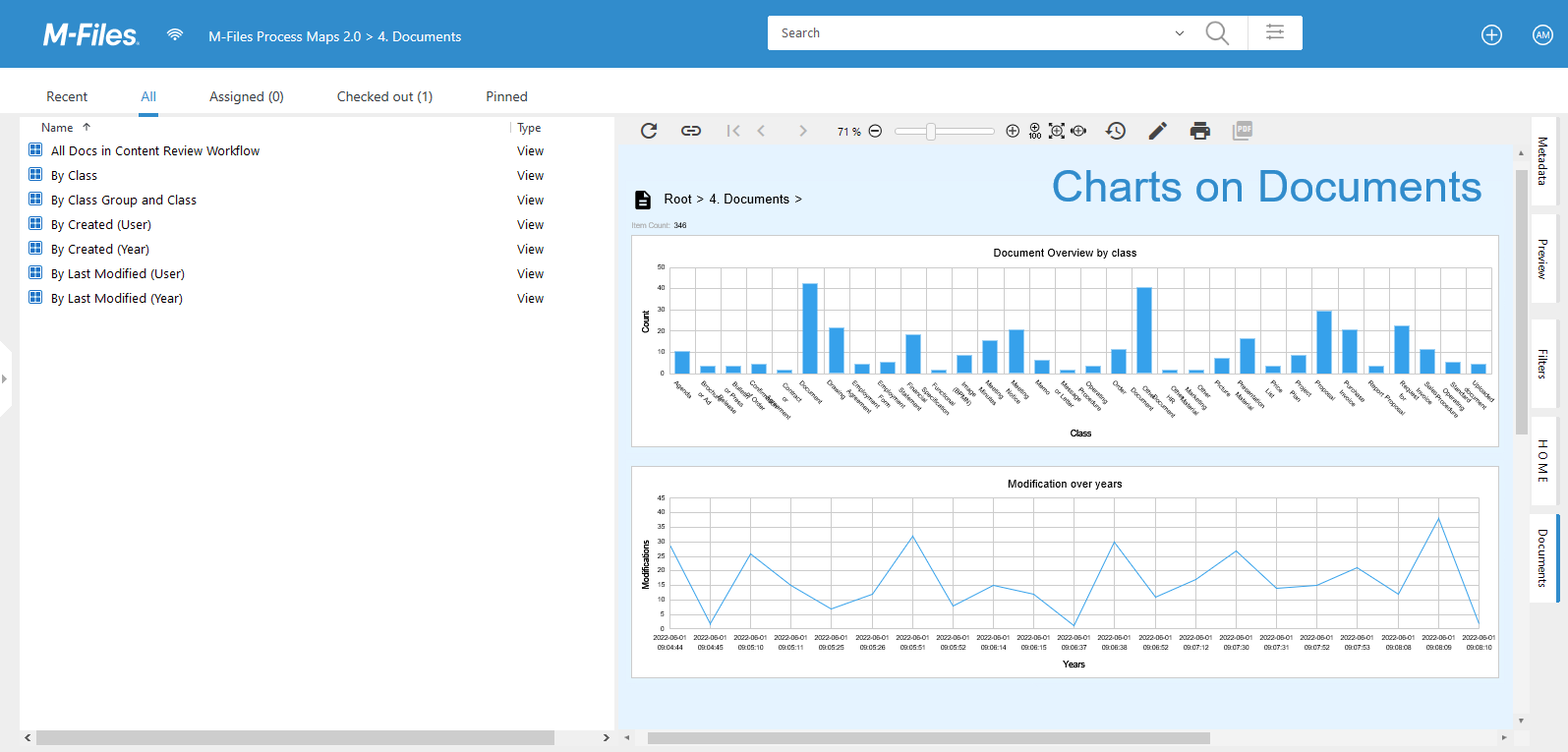Refresh the process map view
This screenshot has height=752, width=1568.
click(649, 131)
